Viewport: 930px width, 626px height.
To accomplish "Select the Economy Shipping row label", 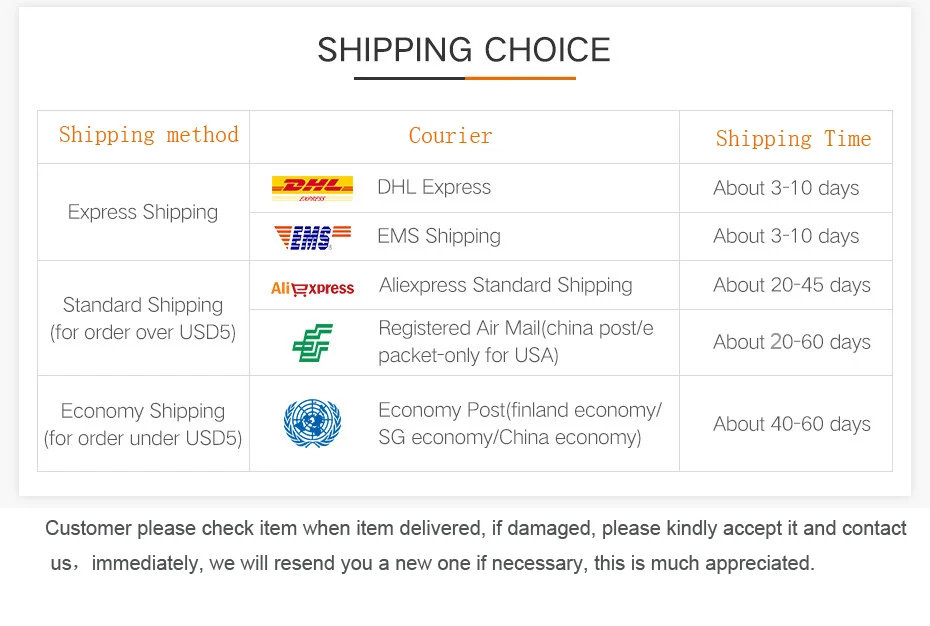I will tap(143, 424).
